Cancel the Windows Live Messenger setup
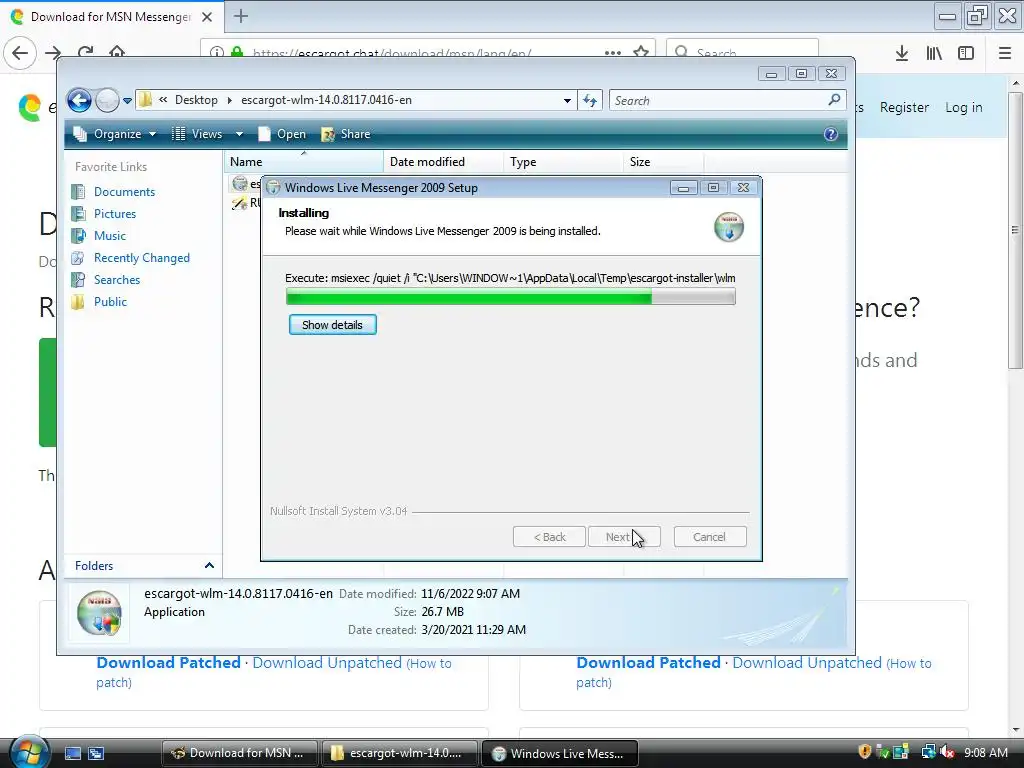This screenshot has width=1024, height=768. click(x=709, y=537)
